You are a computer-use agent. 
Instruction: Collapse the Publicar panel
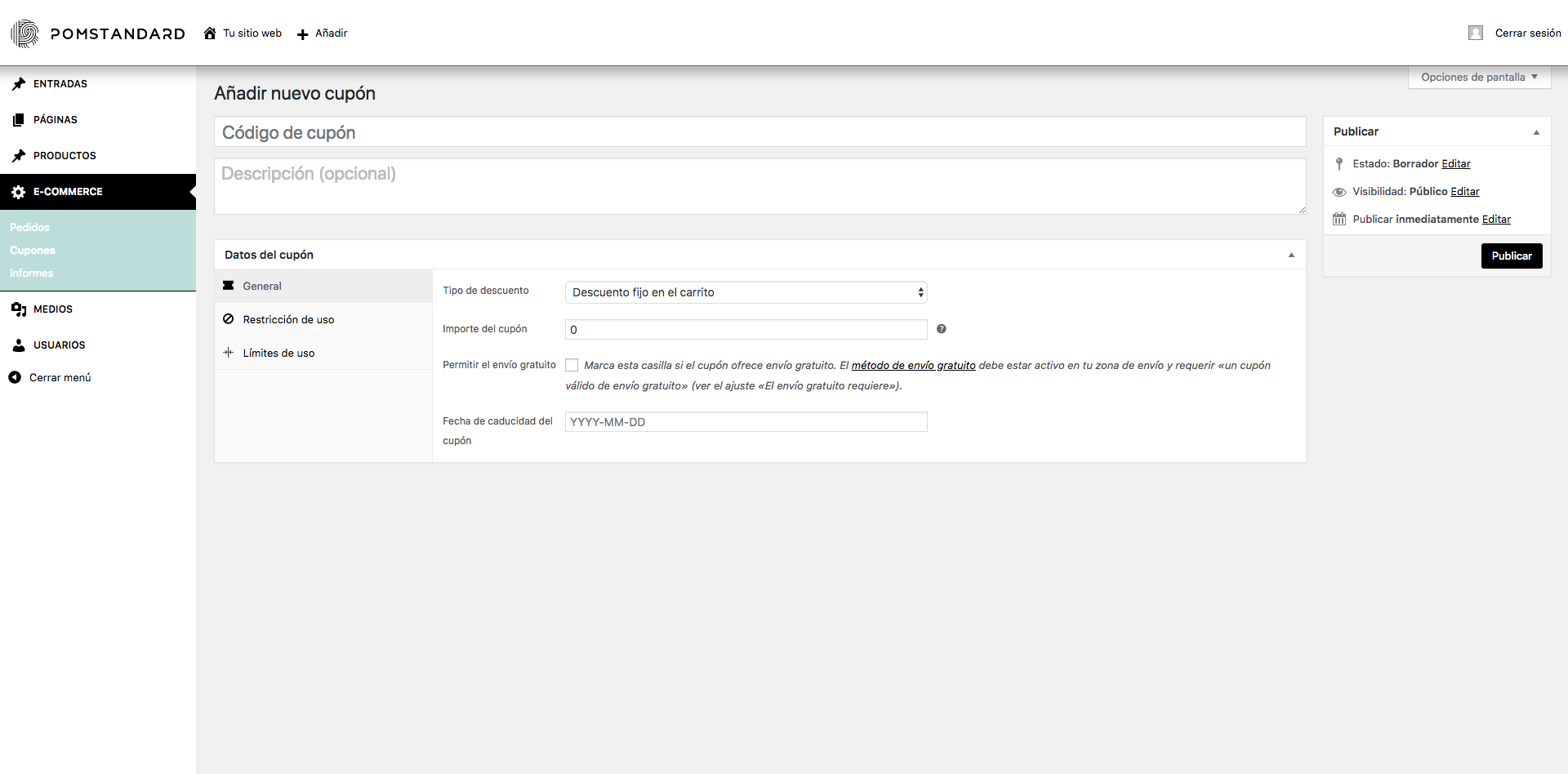tap(1536, 132)
